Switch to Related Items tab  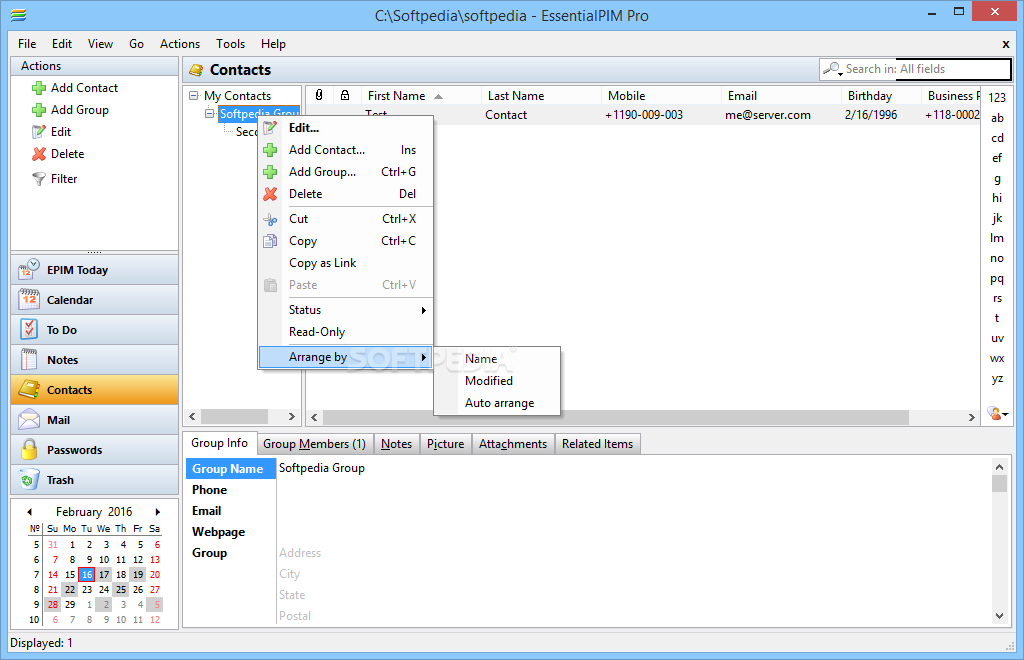pos(597,444)
